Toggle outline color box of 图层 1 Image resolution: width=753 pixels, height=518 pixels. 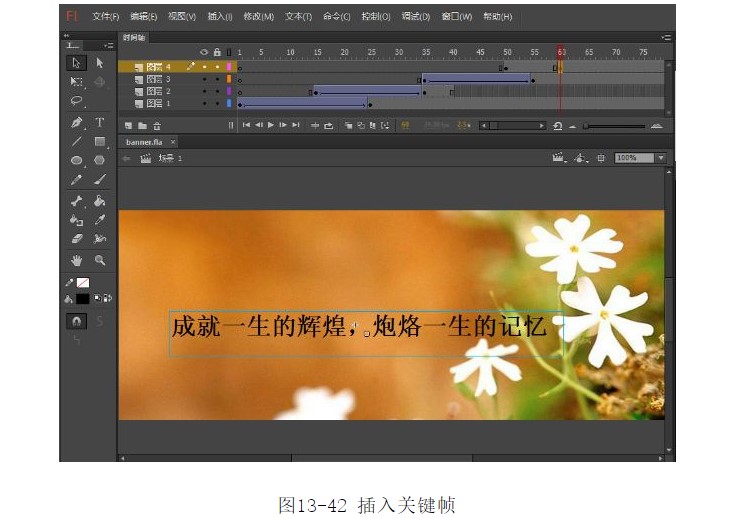[229, 103]
